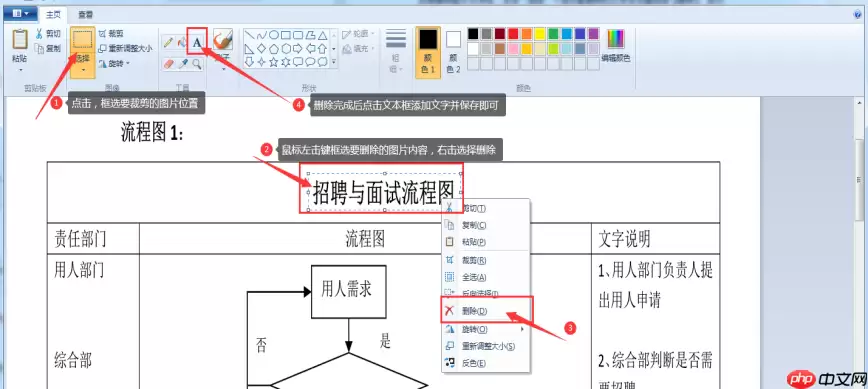The image size is (868, 389).
Task: Choose the Curve shape
Action: point(261,35)
